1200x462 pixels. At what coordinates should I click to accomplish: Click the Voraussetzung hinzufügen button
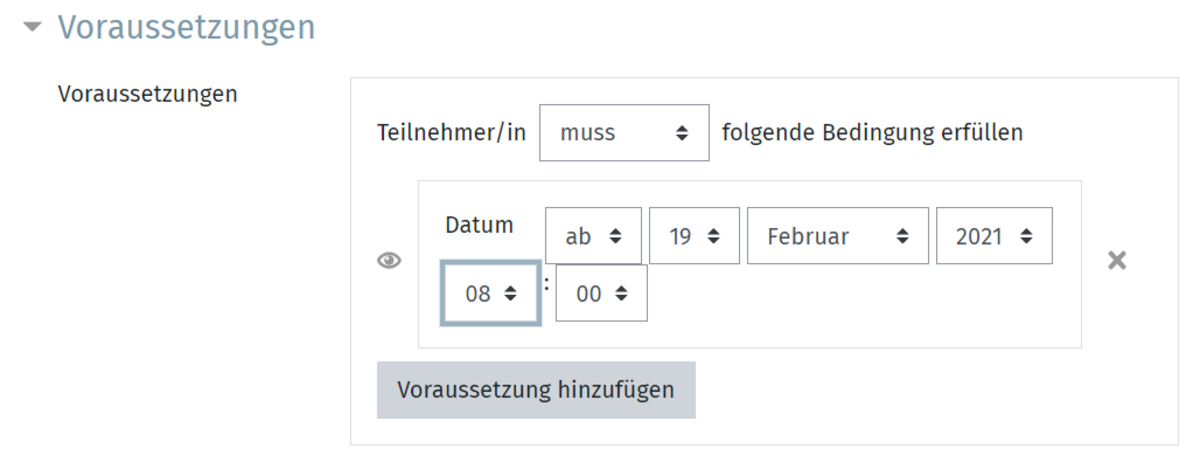coord(536,390)
